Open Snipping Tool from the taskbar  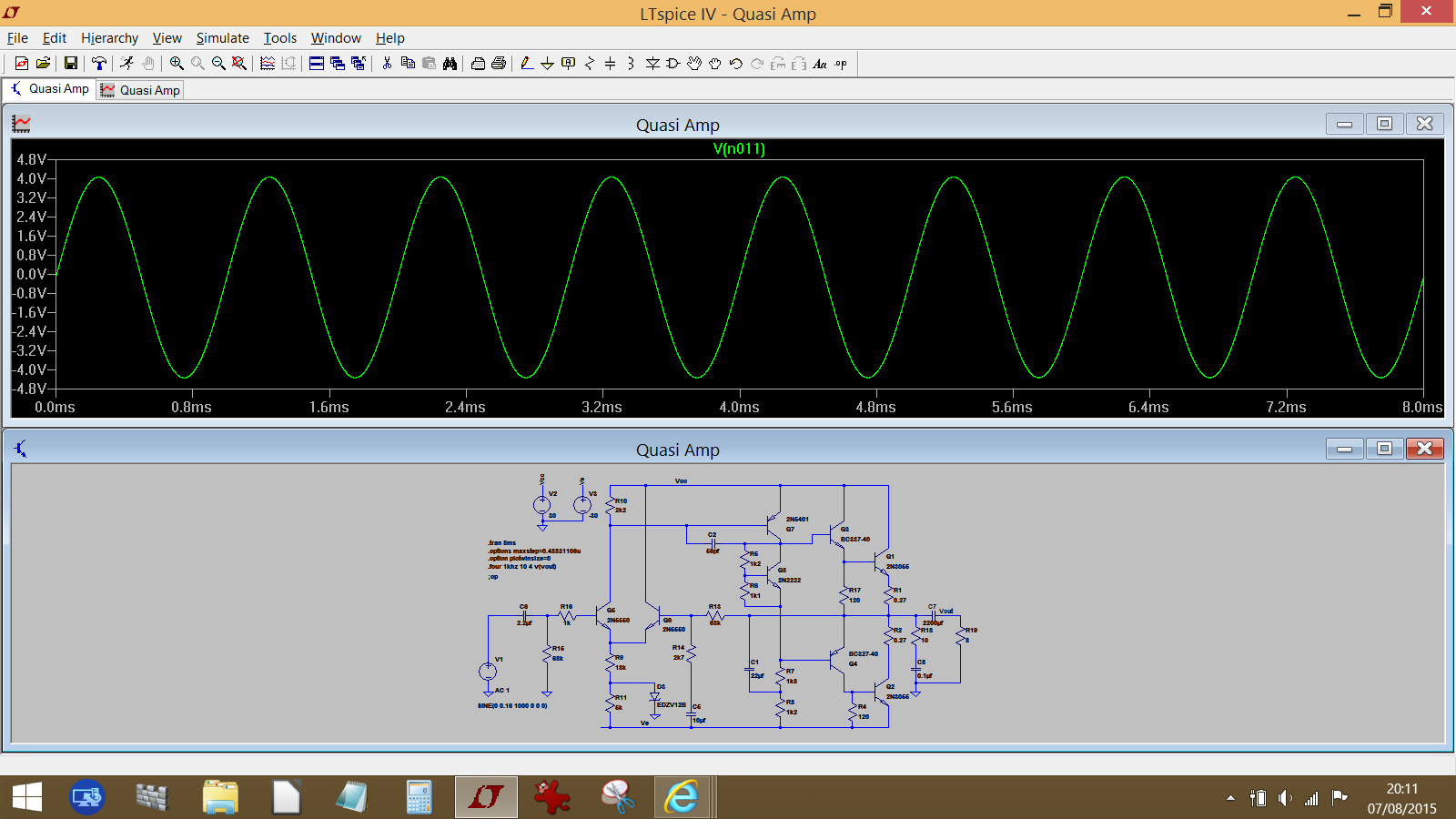pos(618,797)
